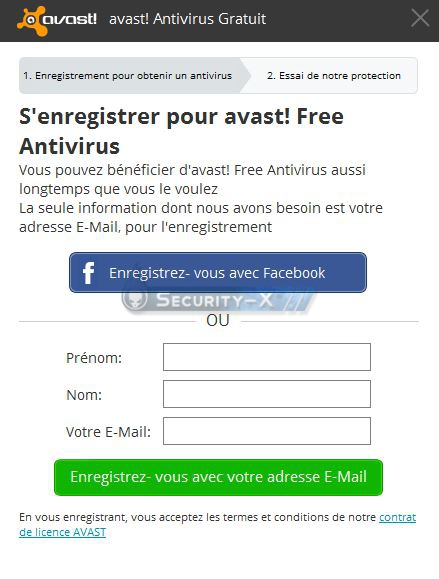Viewport: 439px width, 579px height.
Task: Click the 'OU' separator label
Action: click(218, 321)
